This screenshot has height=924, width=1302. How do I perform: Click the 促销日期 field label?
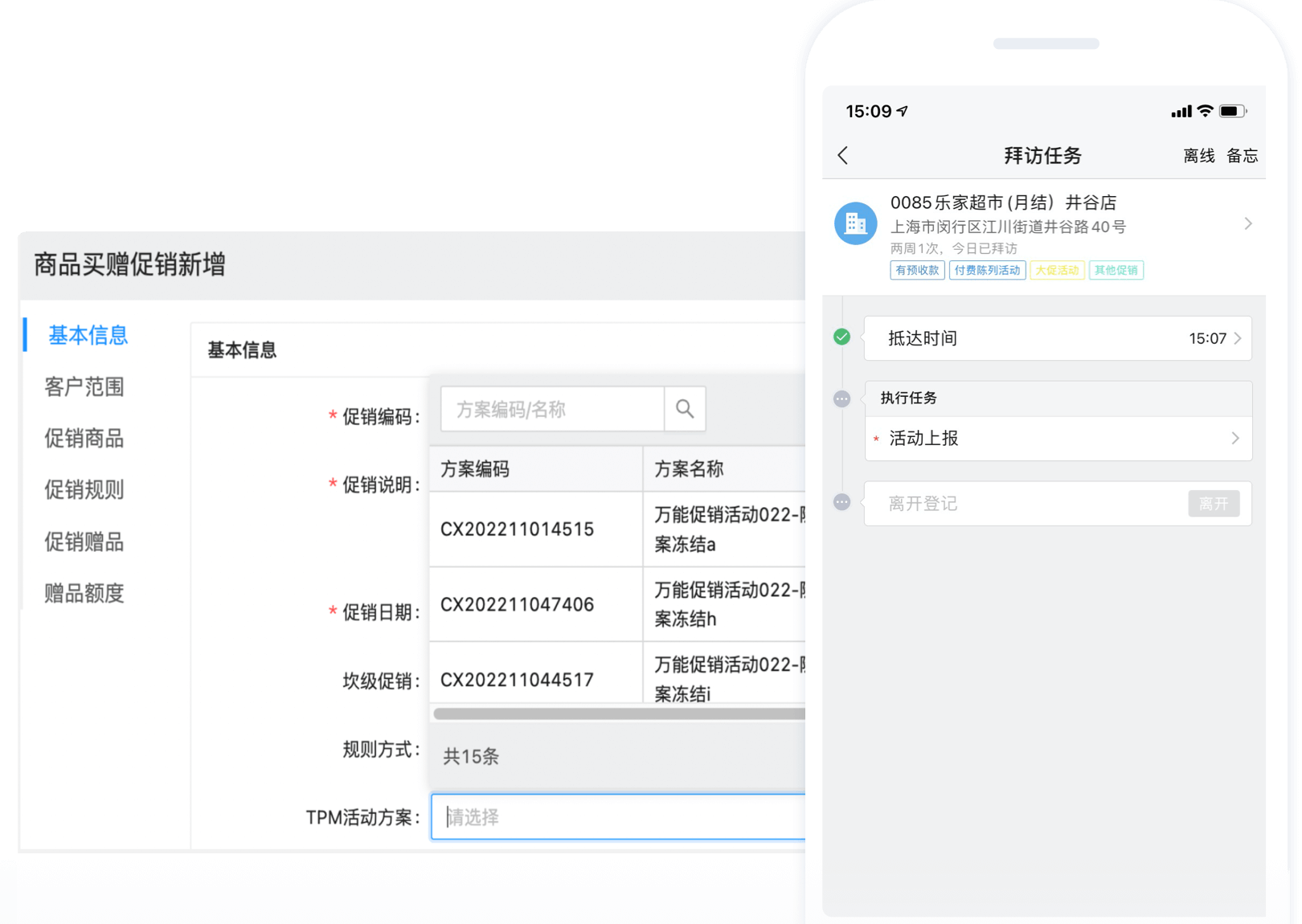(380, 612)
